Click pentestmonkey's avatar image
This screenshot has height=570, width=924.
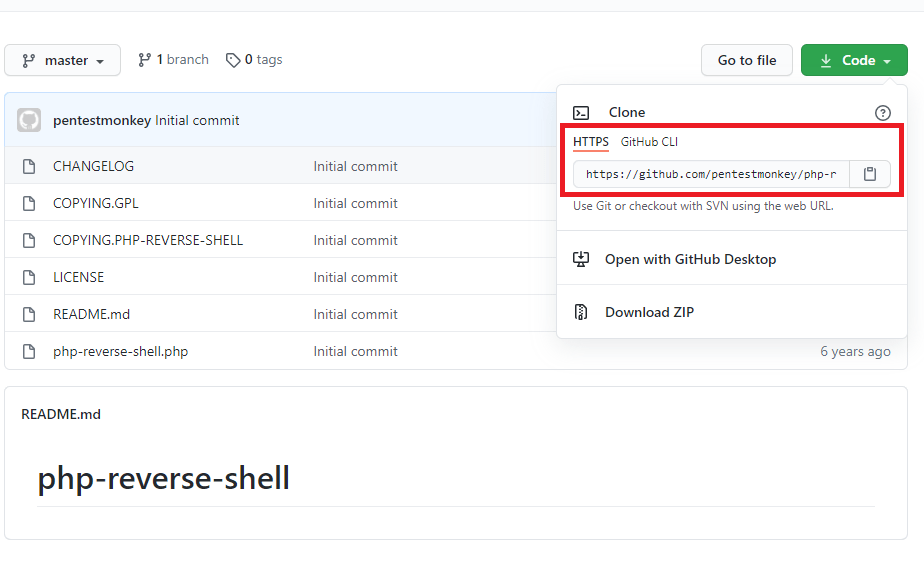pyautogui.click(x=29, y=121)
